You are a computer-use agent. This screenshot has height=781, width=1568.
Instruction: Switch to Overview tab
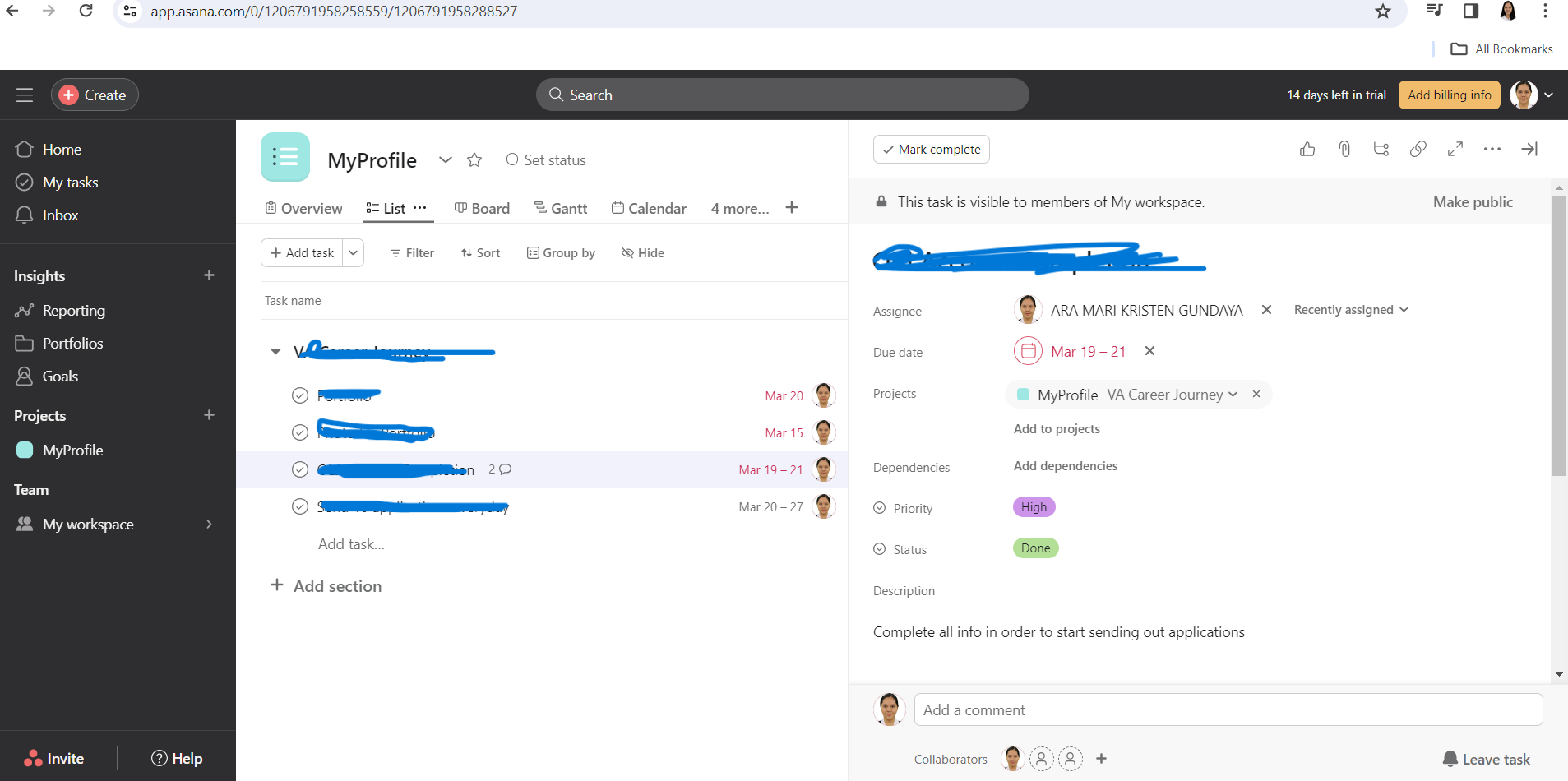(x=303, y=209)
